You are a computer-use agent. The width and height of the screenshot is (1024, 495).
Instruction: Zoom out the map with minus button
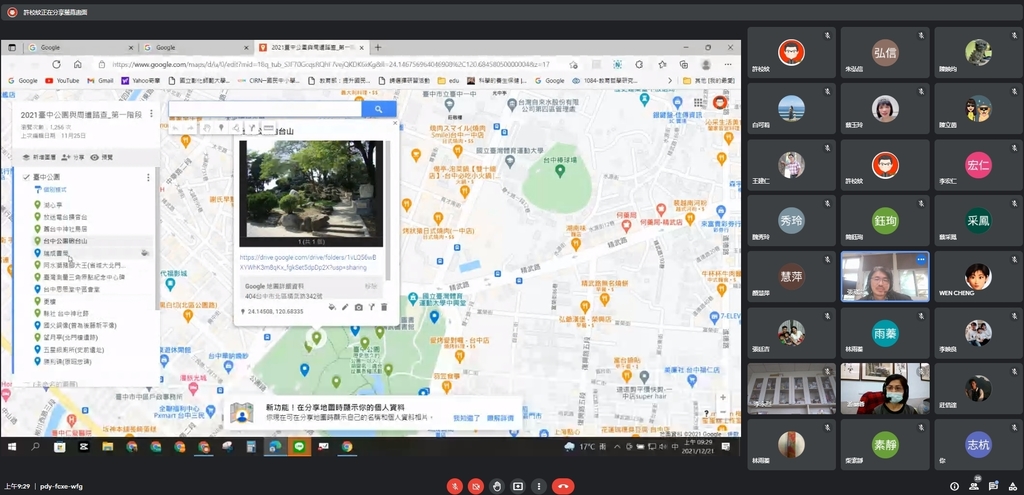[x=723, y=412]
